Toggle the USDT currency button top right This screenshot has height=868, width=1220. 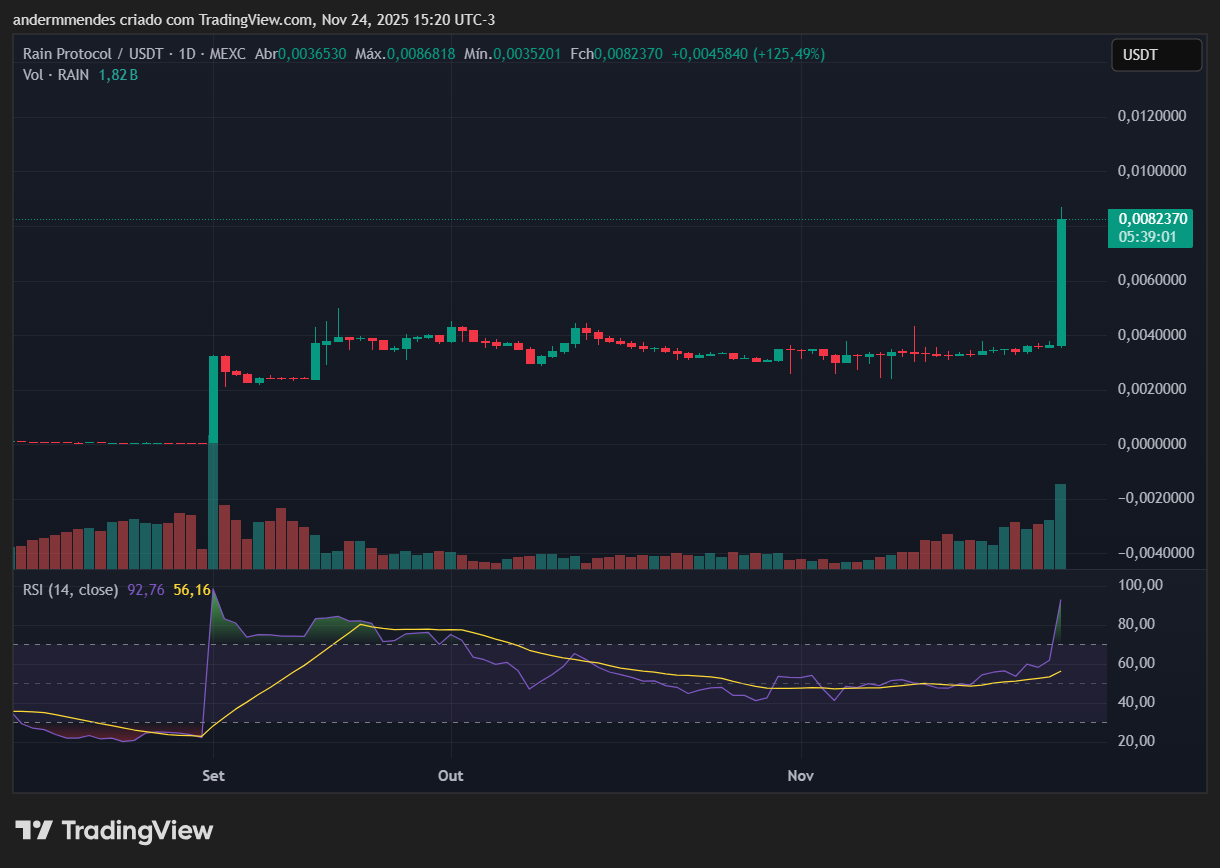[1156, 55]
